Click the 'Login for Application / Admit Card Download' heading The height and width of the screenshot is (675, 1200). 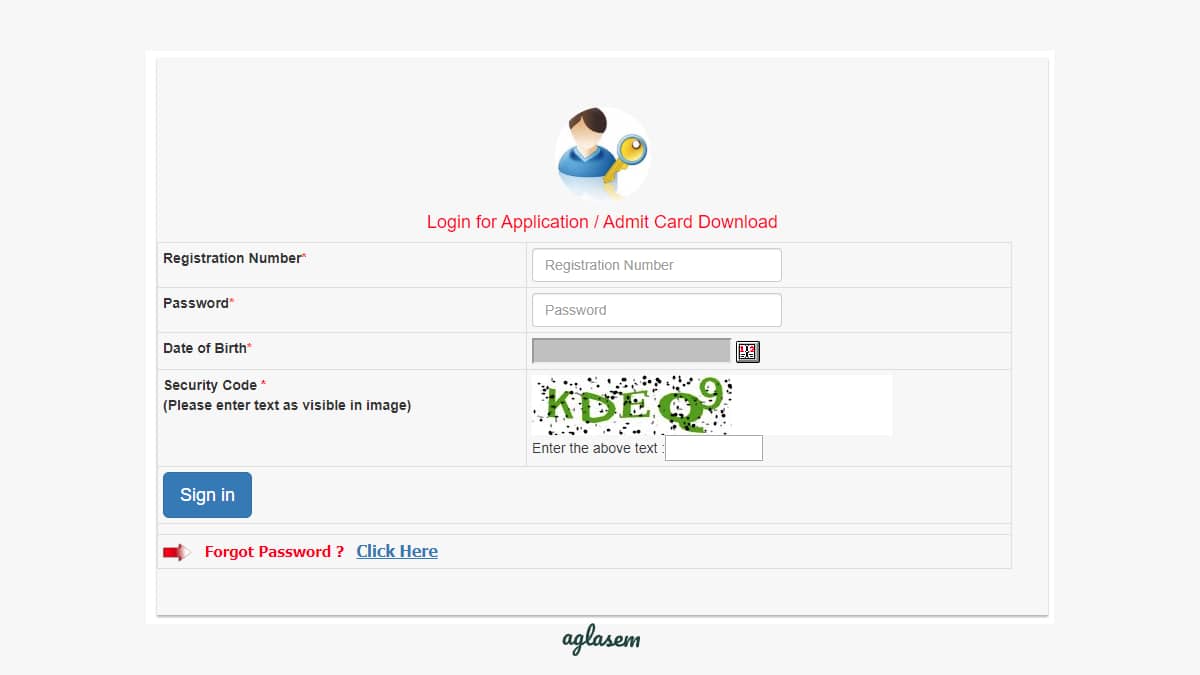click(x=601, y=222)
